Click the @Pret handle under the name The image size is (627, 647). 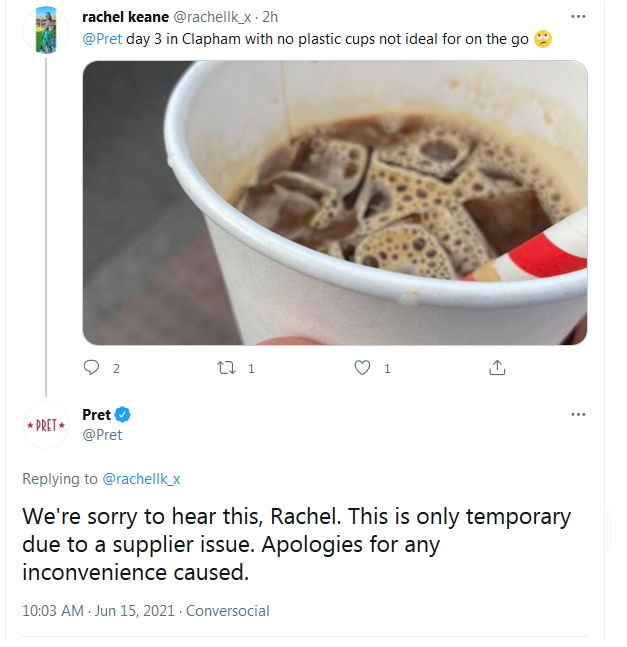coord(102,434)
